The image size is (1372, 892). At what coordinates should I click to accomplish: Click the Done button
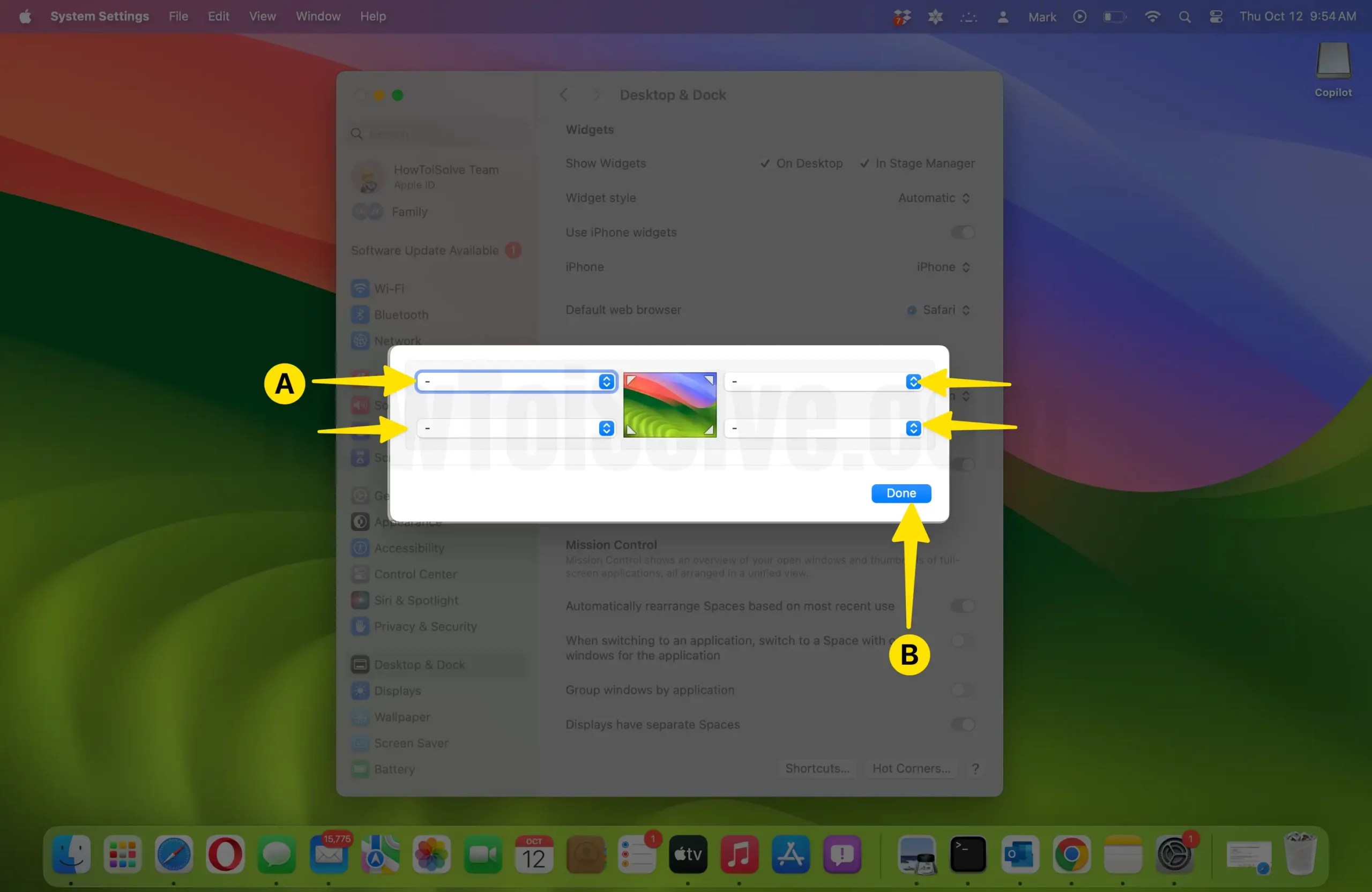click(x=901, y=493)
